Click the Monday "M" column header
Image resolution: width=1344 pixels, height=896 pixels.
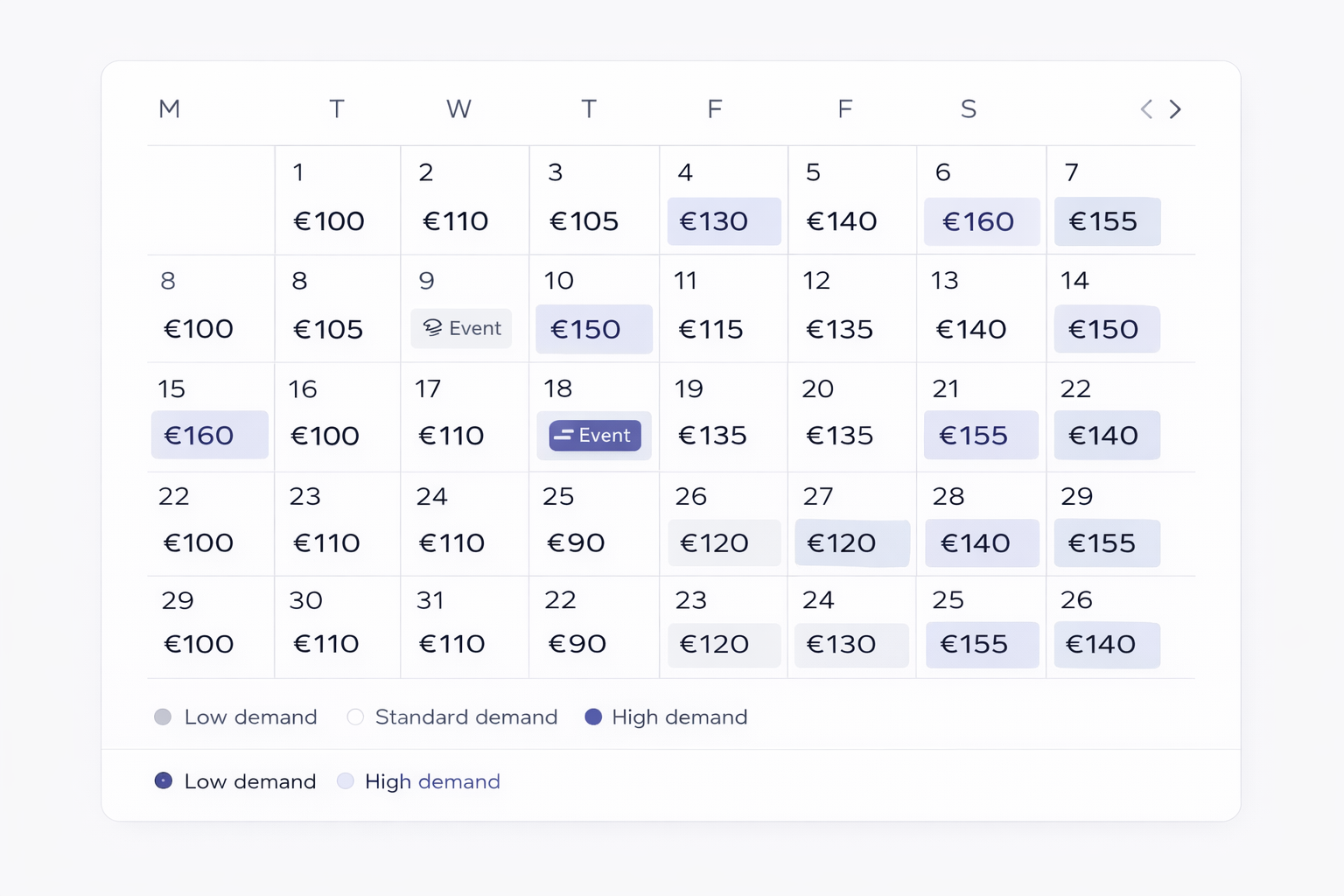click(x=170, y=109)
